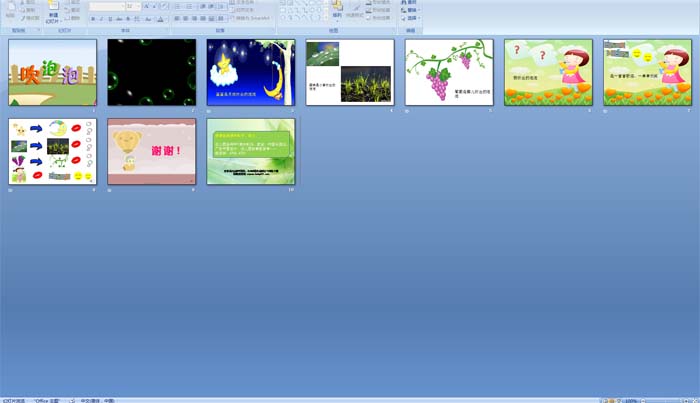Select slide 8 with blue arrows matching

tap(52, 151)
